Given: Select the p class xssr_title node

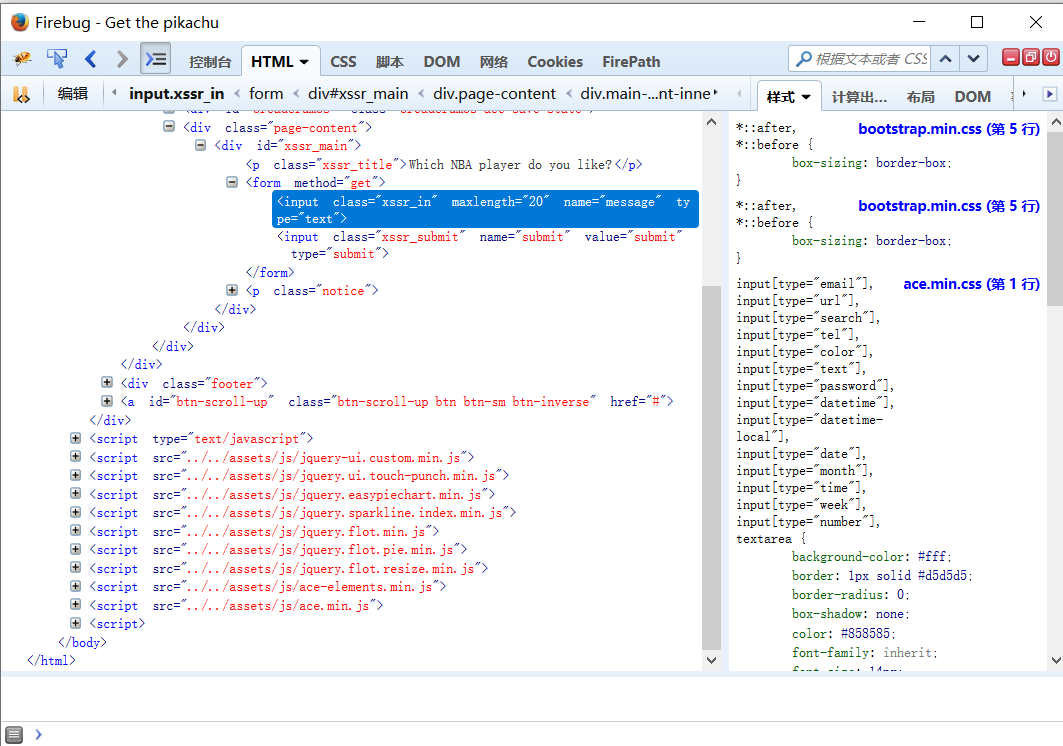Looking at the screenshot, I should coord(443,164).
